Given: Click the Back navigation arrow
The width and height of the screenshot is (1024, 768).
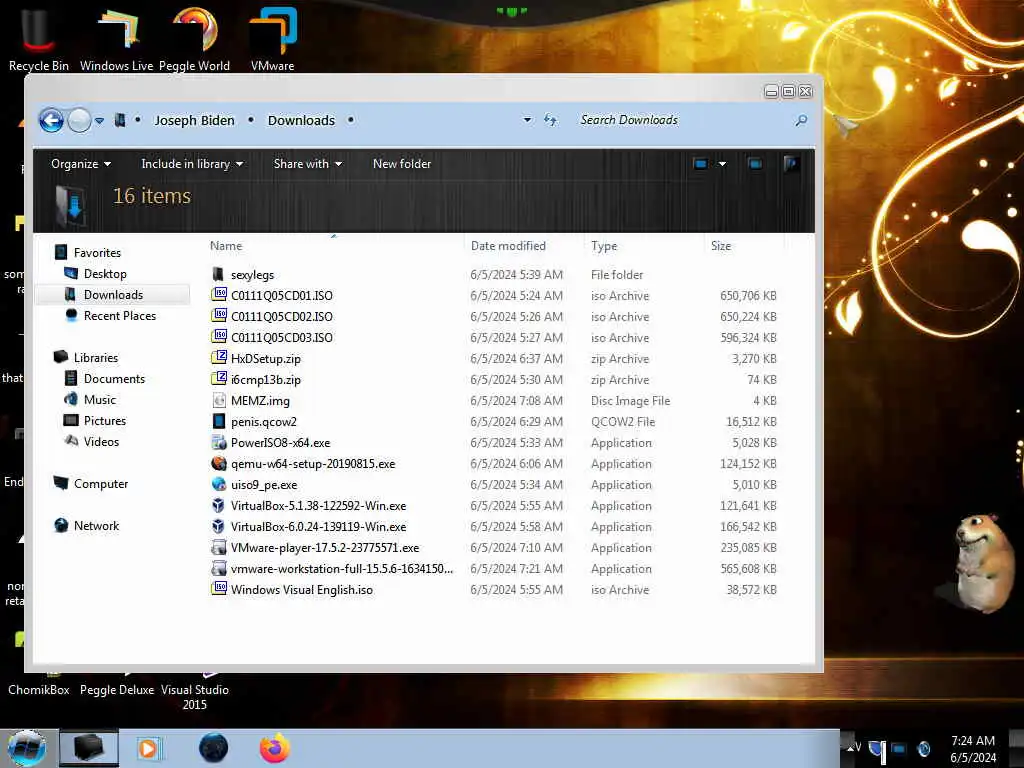Looking at the screenshot, I should pos(52,120).
